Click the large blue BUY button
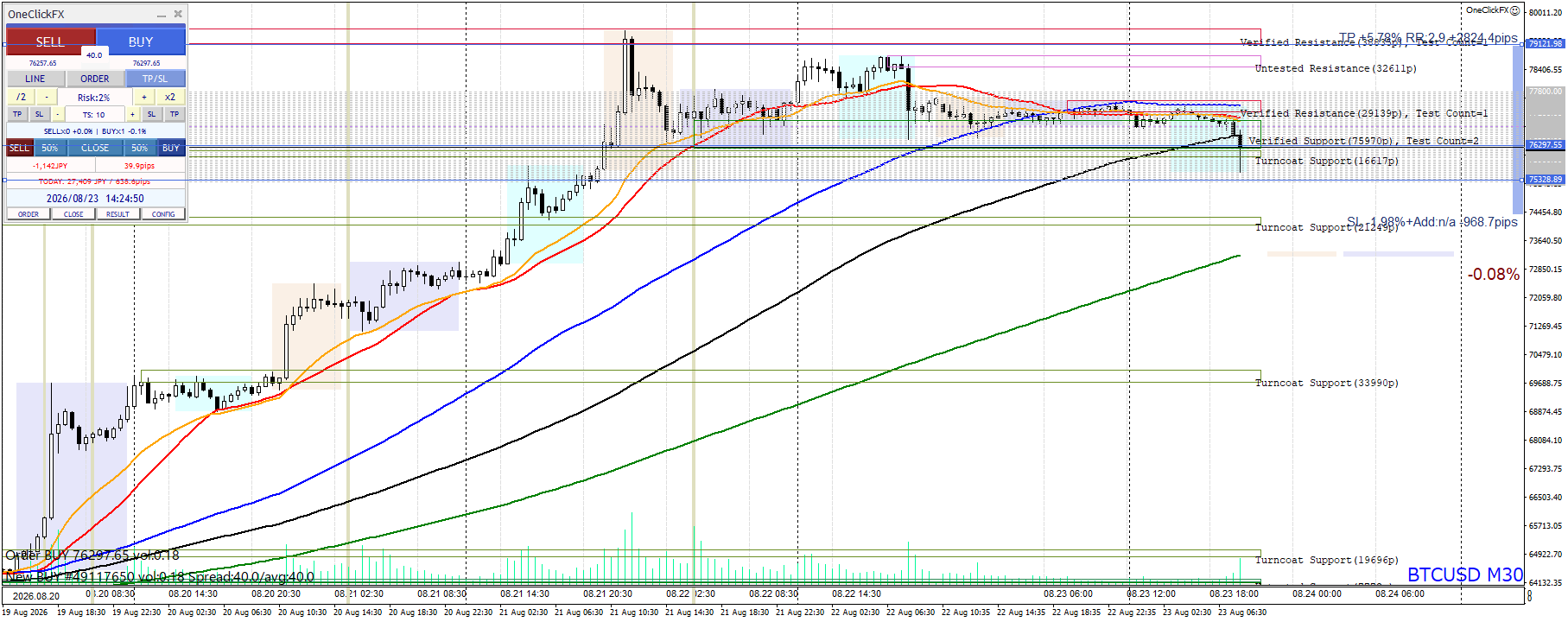This screenshot has width=1568, height=622. tap(141, 41)
